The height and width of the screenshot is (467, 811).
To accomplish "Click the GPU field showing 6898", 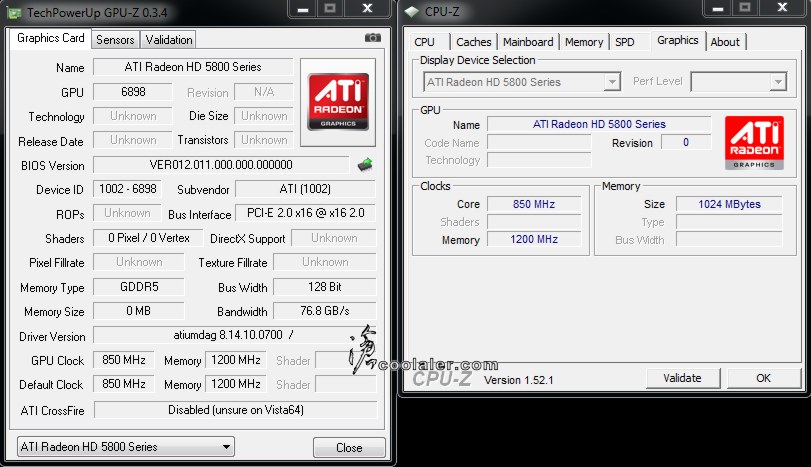I will 132,92.
